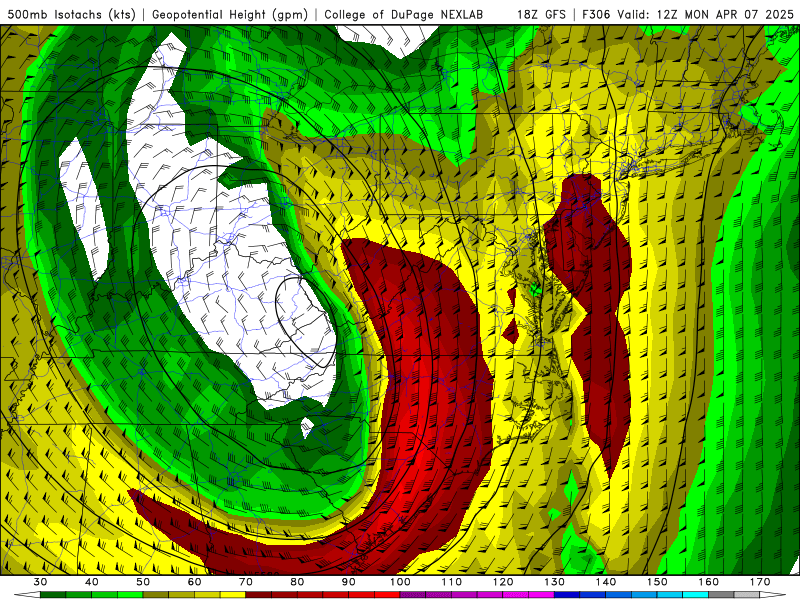Image resolution: width=800 pixels, height=600 pixels.
Task: Click the 30 value on the color scale
Action: (x=40, y=582)
